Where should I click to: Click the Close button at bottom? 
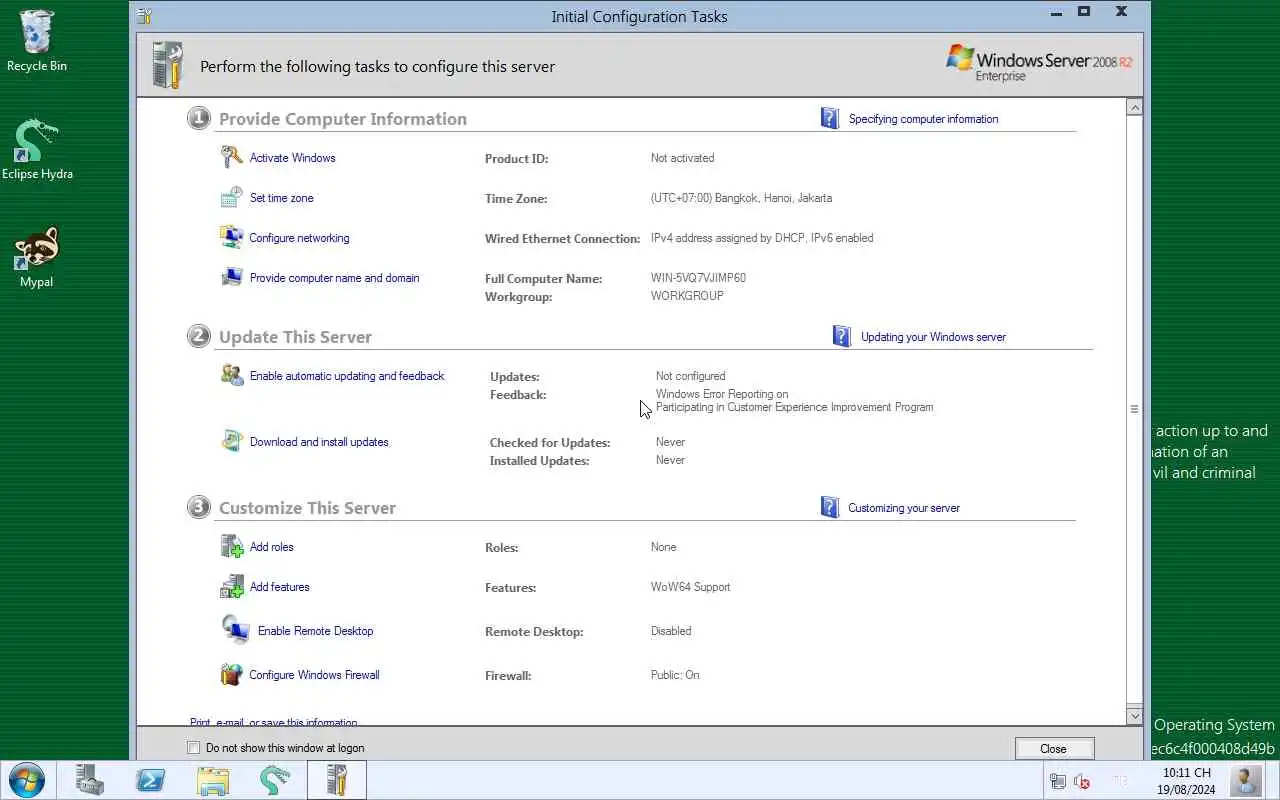point(1054,748)
